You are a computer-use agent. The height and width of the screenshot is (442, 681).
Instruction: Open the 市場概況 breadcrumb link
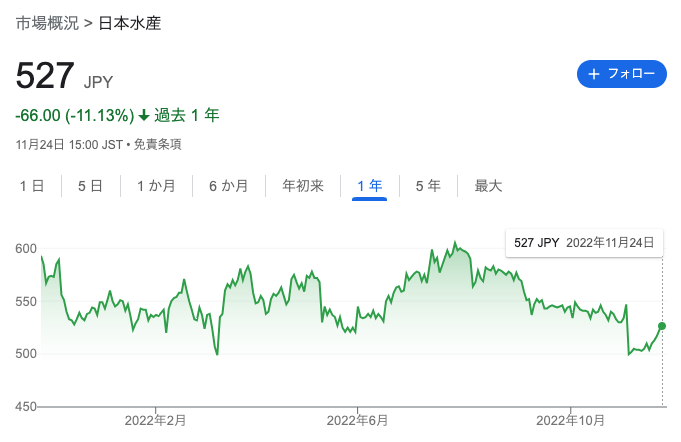(x=47, y=23)
